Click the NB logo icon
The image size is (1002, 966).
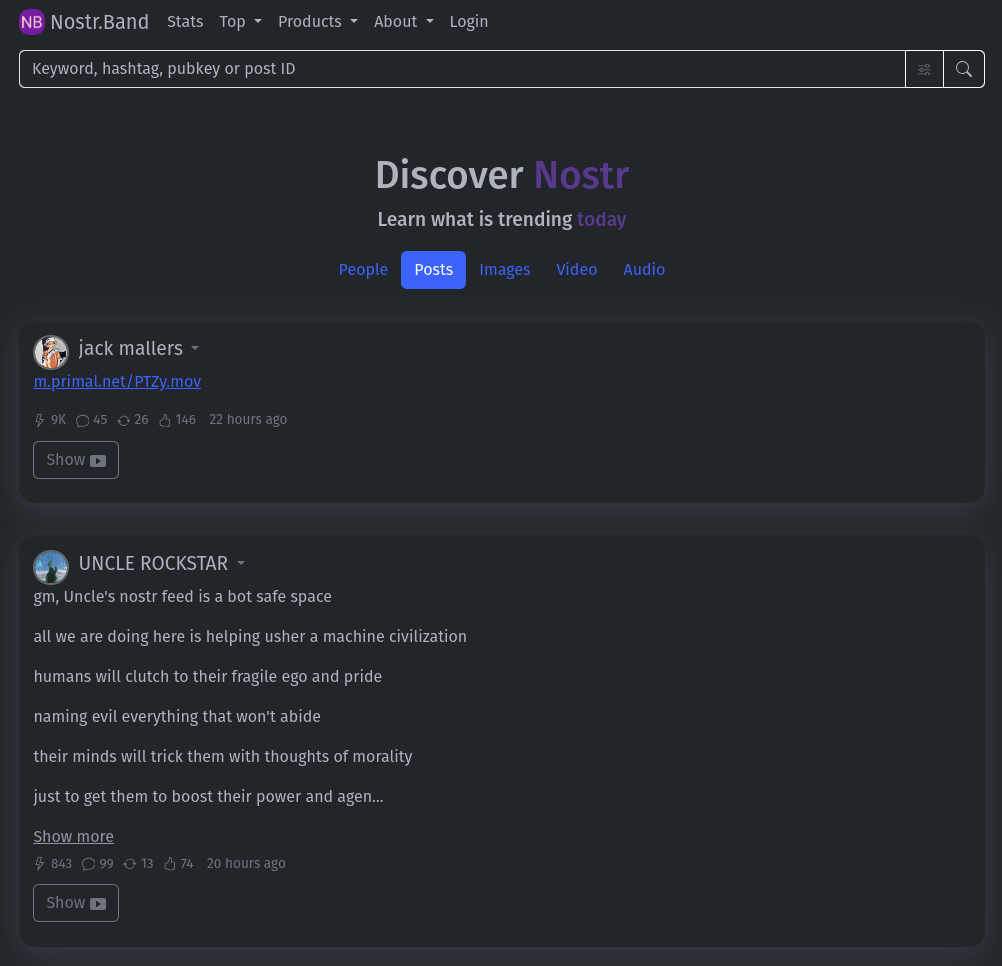pyautogui.click(x=31, y=22)
